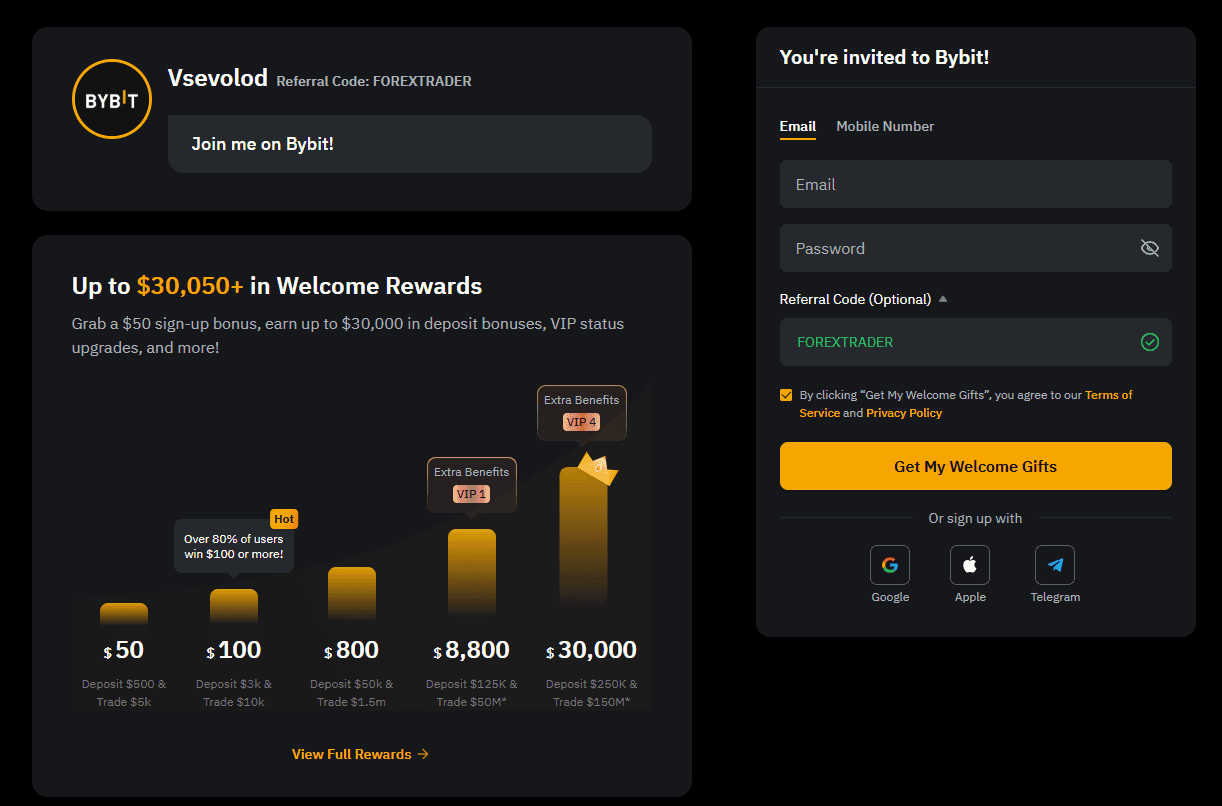This screenshot has width=1222, height=806.
Task: Click the VIP 4 badge
Action: click(x=581, y=422)
